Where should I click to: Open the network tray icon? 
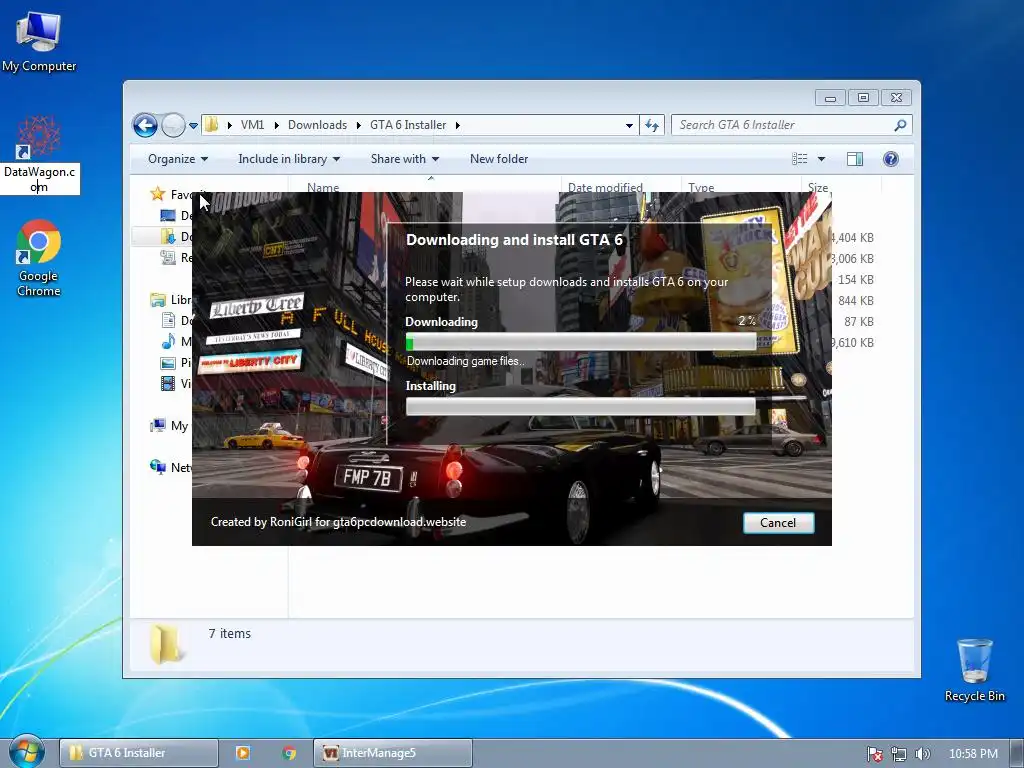point(899,754)
